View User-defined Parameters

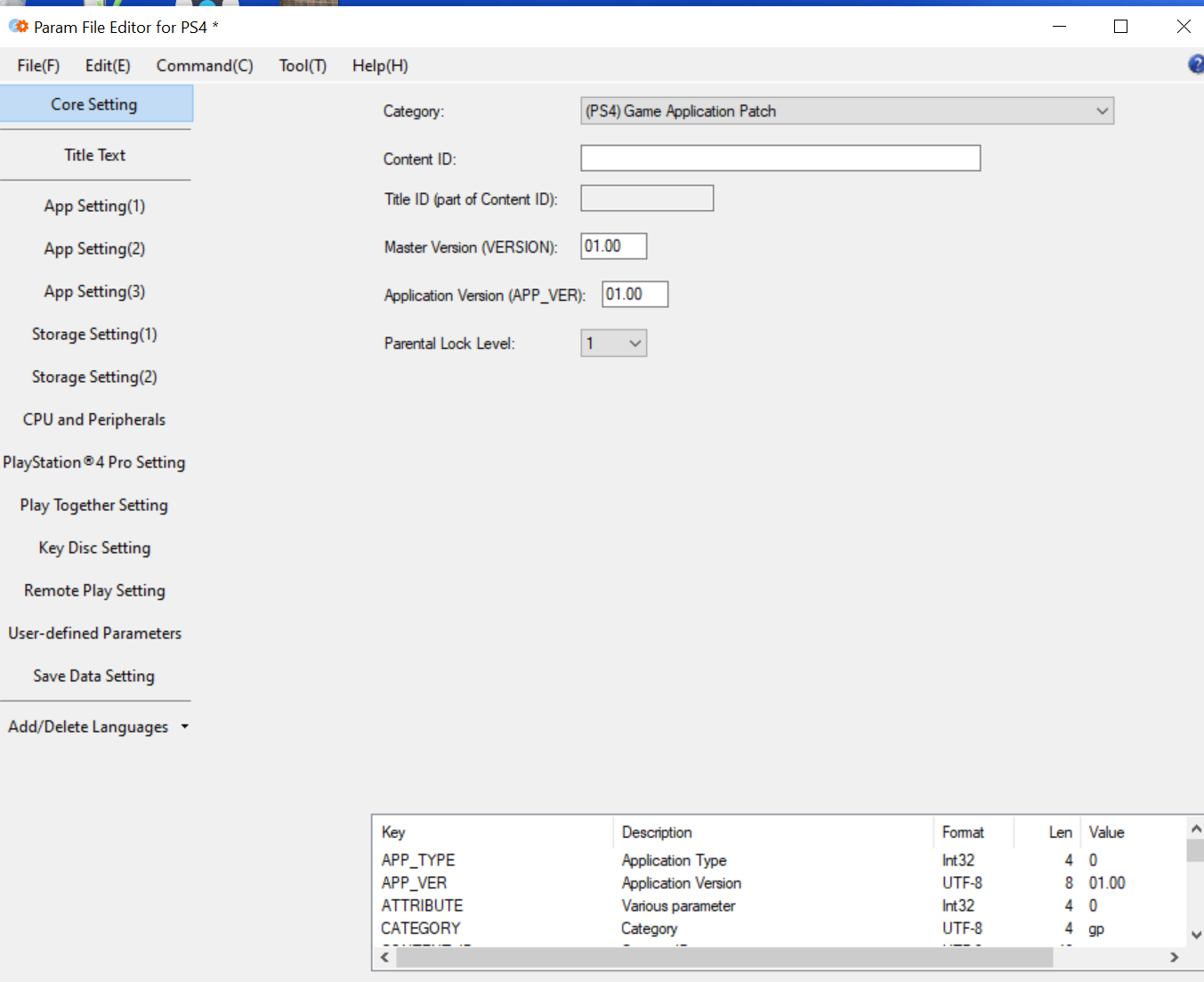[95, 633]
